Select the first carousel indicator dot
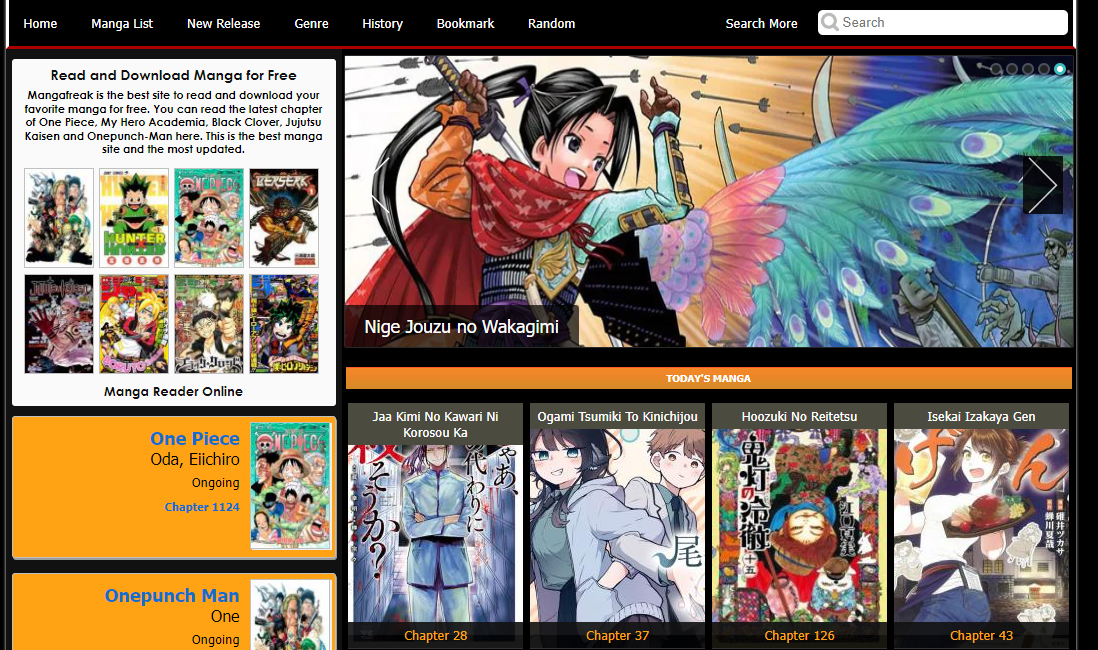The image size is (1098, 650). [x=997, y=69]
